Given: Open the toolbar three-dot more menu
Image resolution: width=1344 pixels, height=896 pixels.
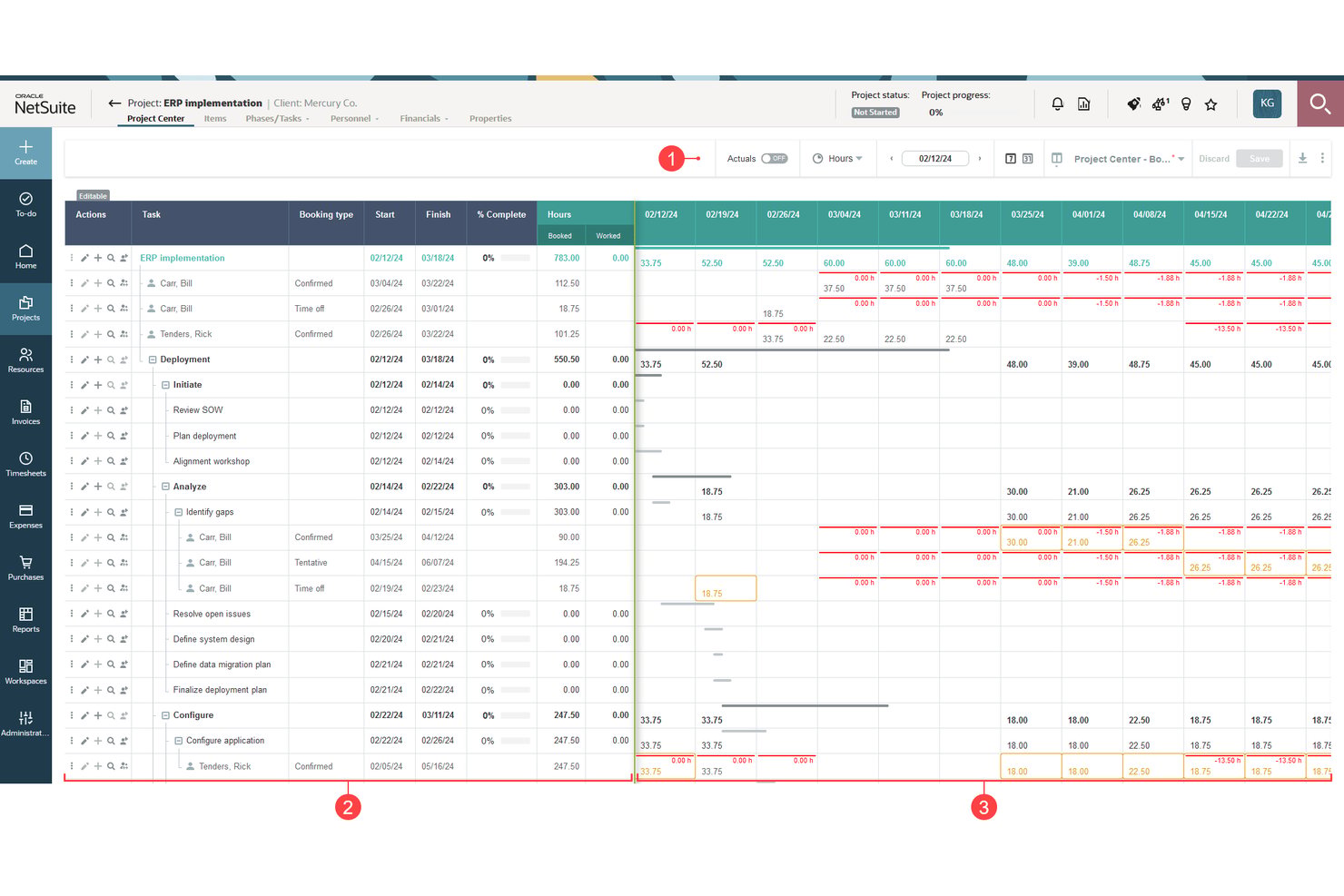Looking at the screenshot, I should click(1322, 158).
